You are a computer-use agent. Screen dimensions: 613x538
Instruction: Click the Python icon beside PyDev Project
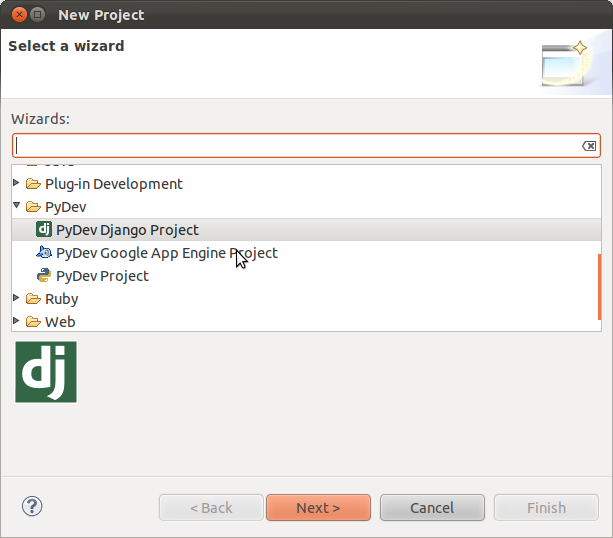[44, 276]
